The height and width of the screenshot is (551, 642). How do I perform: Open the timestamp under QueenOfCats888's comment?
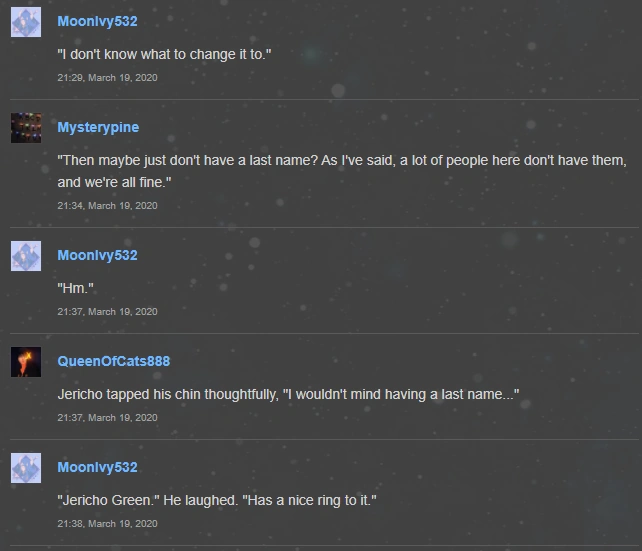click(107, 417)
